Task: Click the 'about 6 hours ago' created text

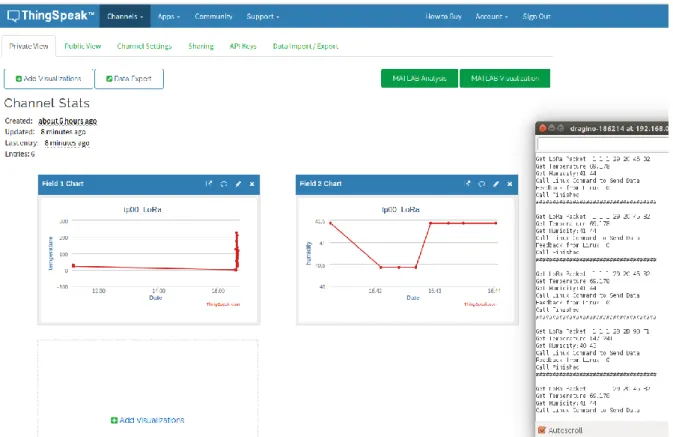Action: [x=67, y=121]
